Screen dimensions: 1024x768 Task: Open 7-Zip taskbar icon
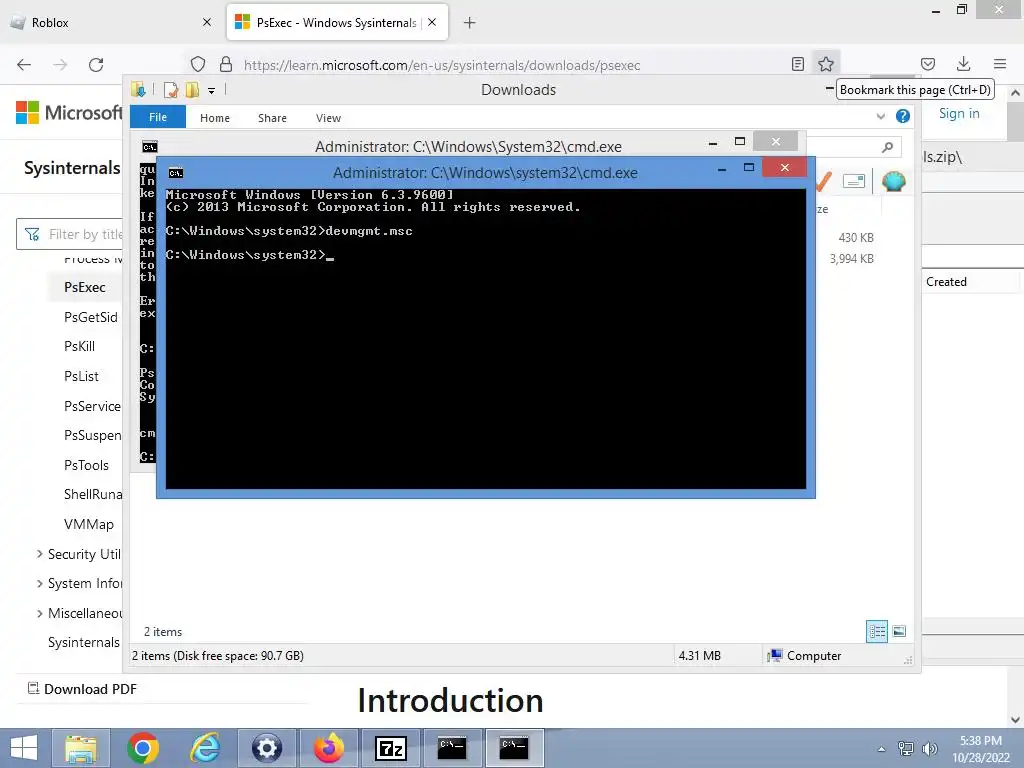coord(391,748)
